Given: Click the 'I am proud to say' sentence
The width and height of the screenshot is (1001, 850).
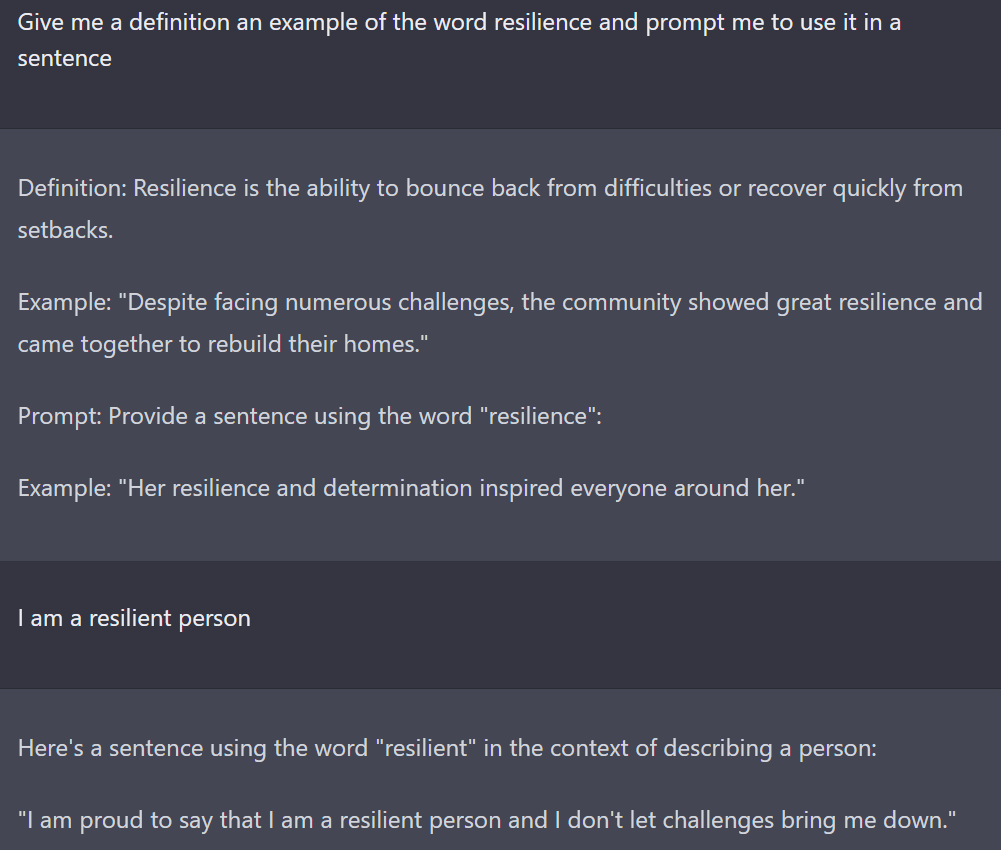Looking at the screenshot, I should (487, 820).
